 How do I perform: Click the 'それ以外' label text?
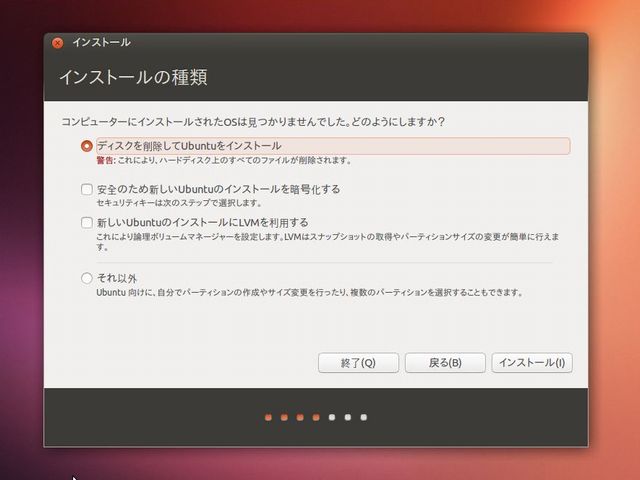tap(117, 278)
